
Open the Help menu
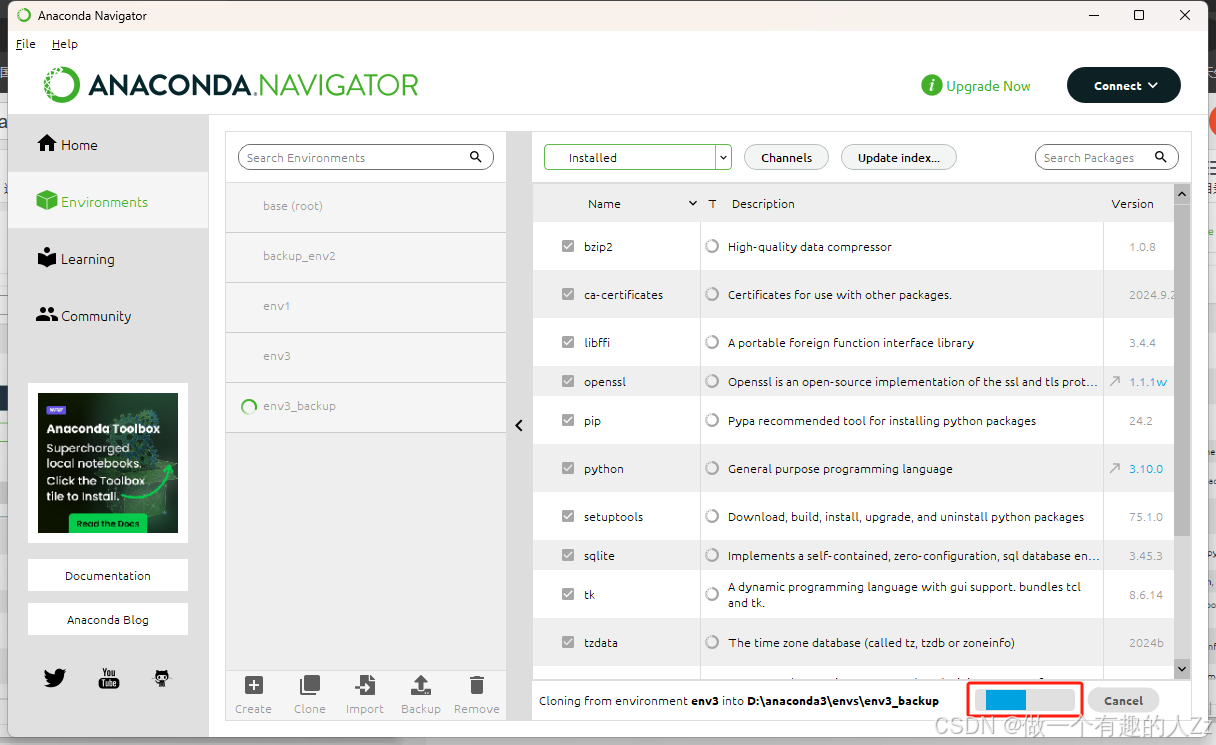pos(65,44)
